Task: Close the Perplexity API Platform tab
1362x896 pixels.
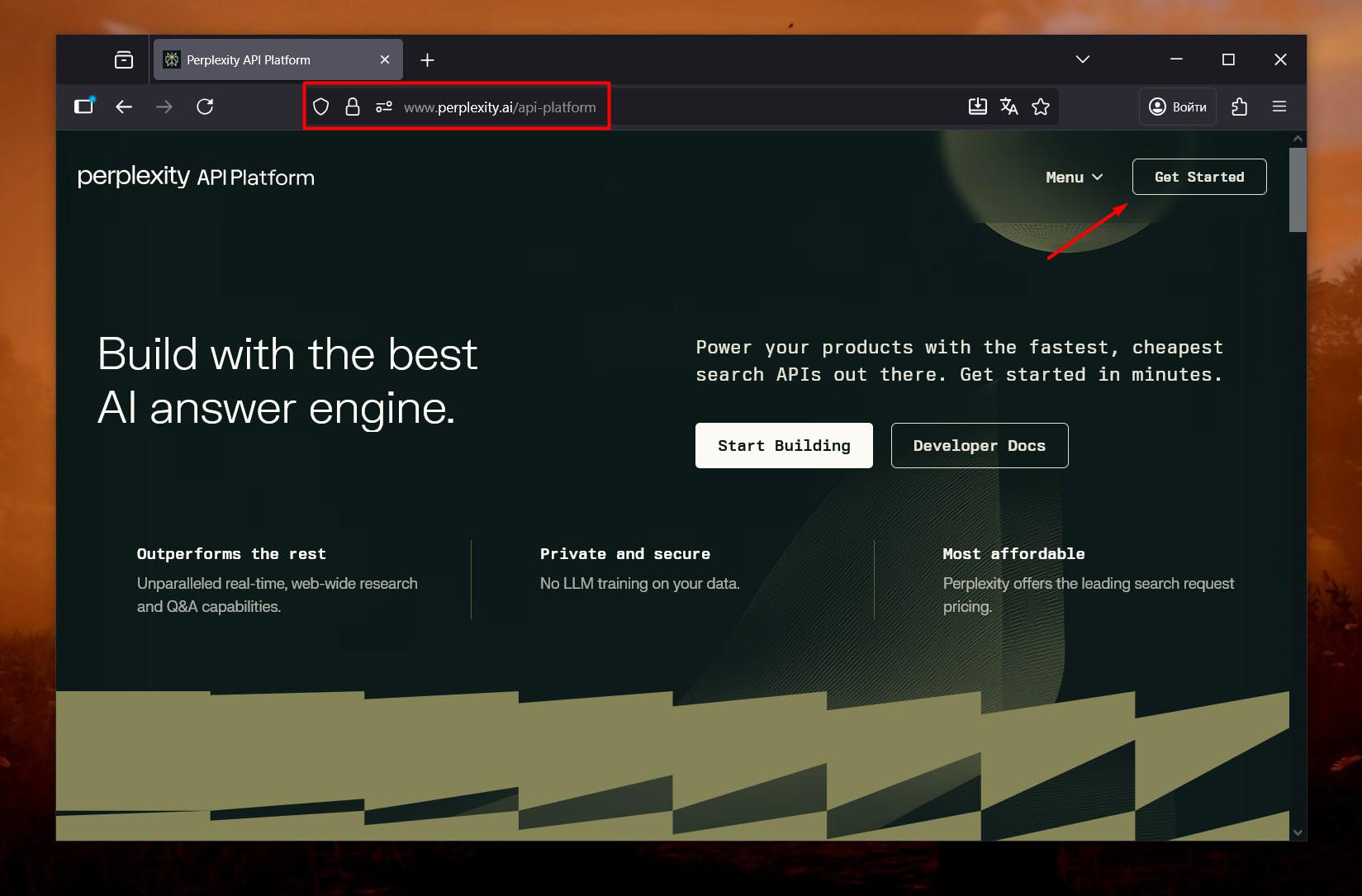Action: (x=385, y=60)
